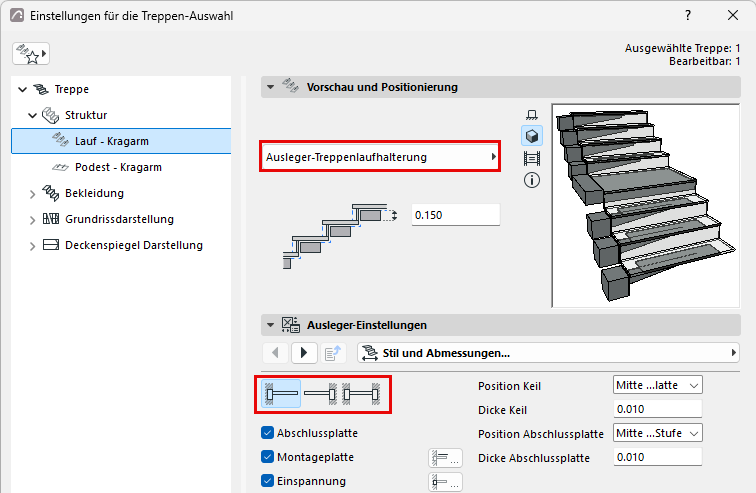Select both-sides cantilever support option
This screenshot has width=756, height=493.
point(361,394)
